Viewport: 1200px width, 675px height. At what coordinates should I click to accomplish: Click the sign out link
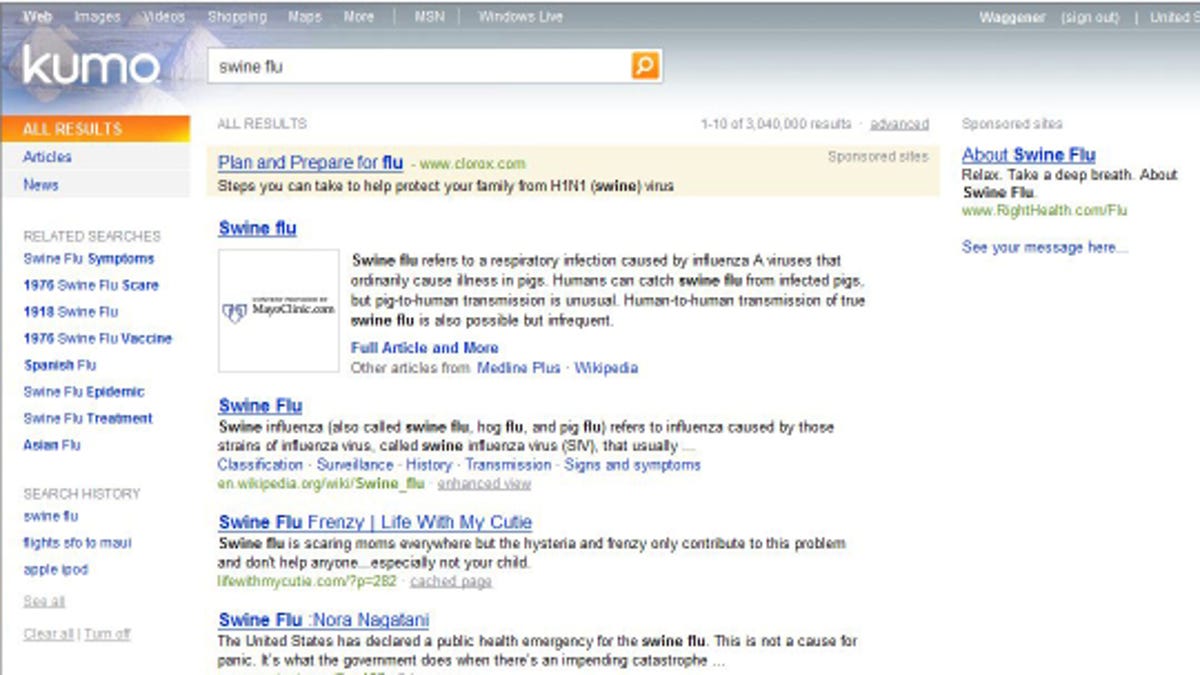1089,18
